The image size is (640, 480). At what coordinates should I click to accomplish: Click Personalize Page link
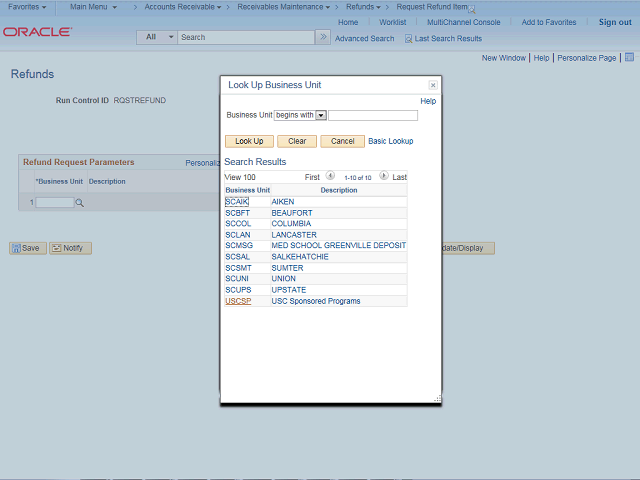click(x=587, y=58)
